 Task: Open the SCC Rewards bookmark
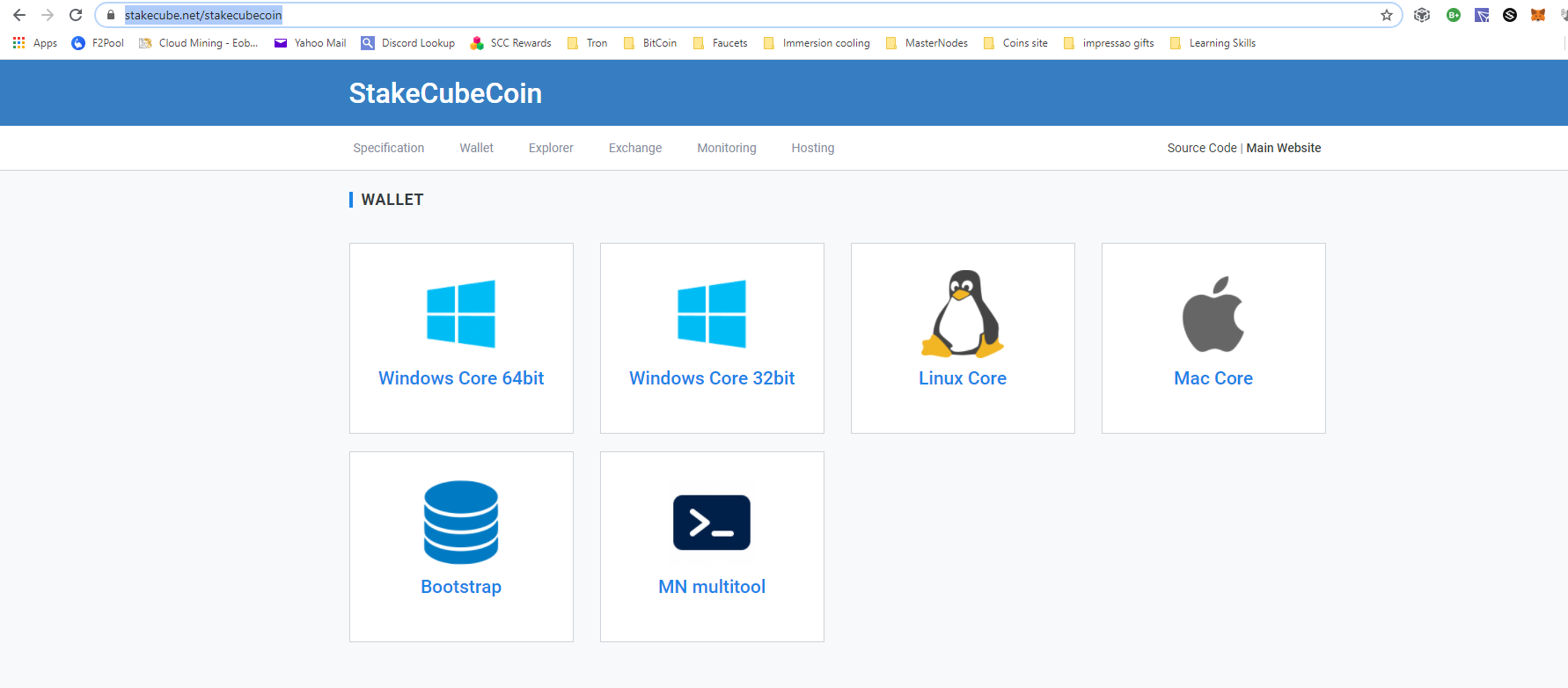pyautogui.click(x=511, y=43)
